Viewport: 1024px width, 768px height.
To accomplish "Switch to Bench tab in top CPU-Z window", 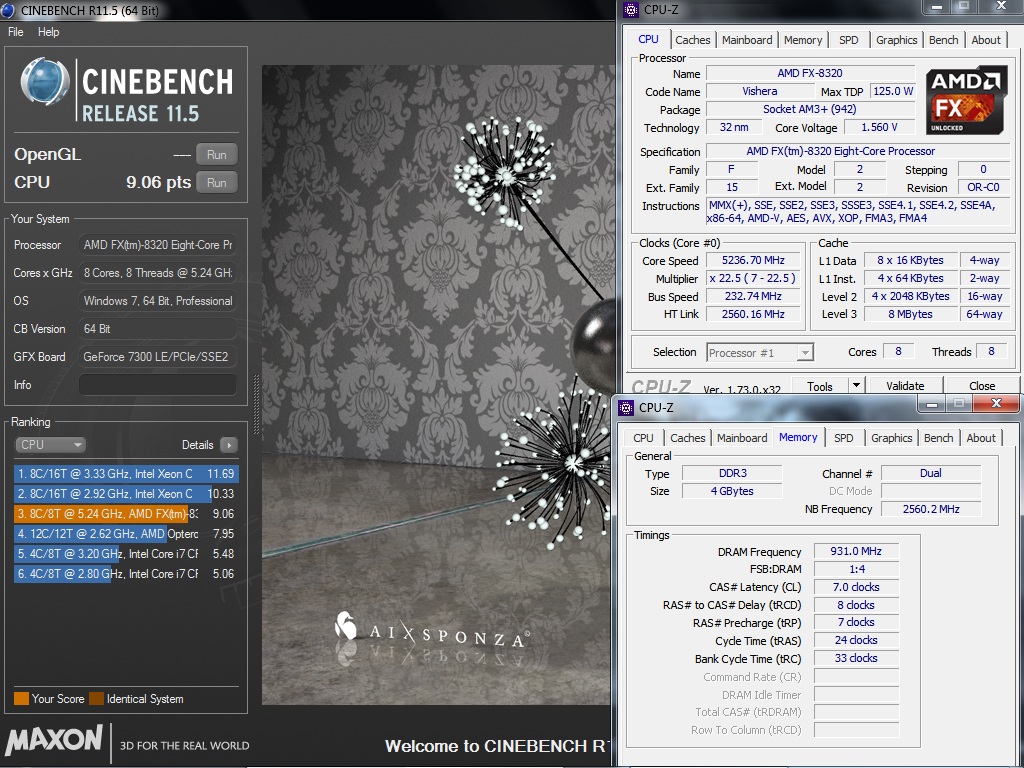I will (944, 40).
